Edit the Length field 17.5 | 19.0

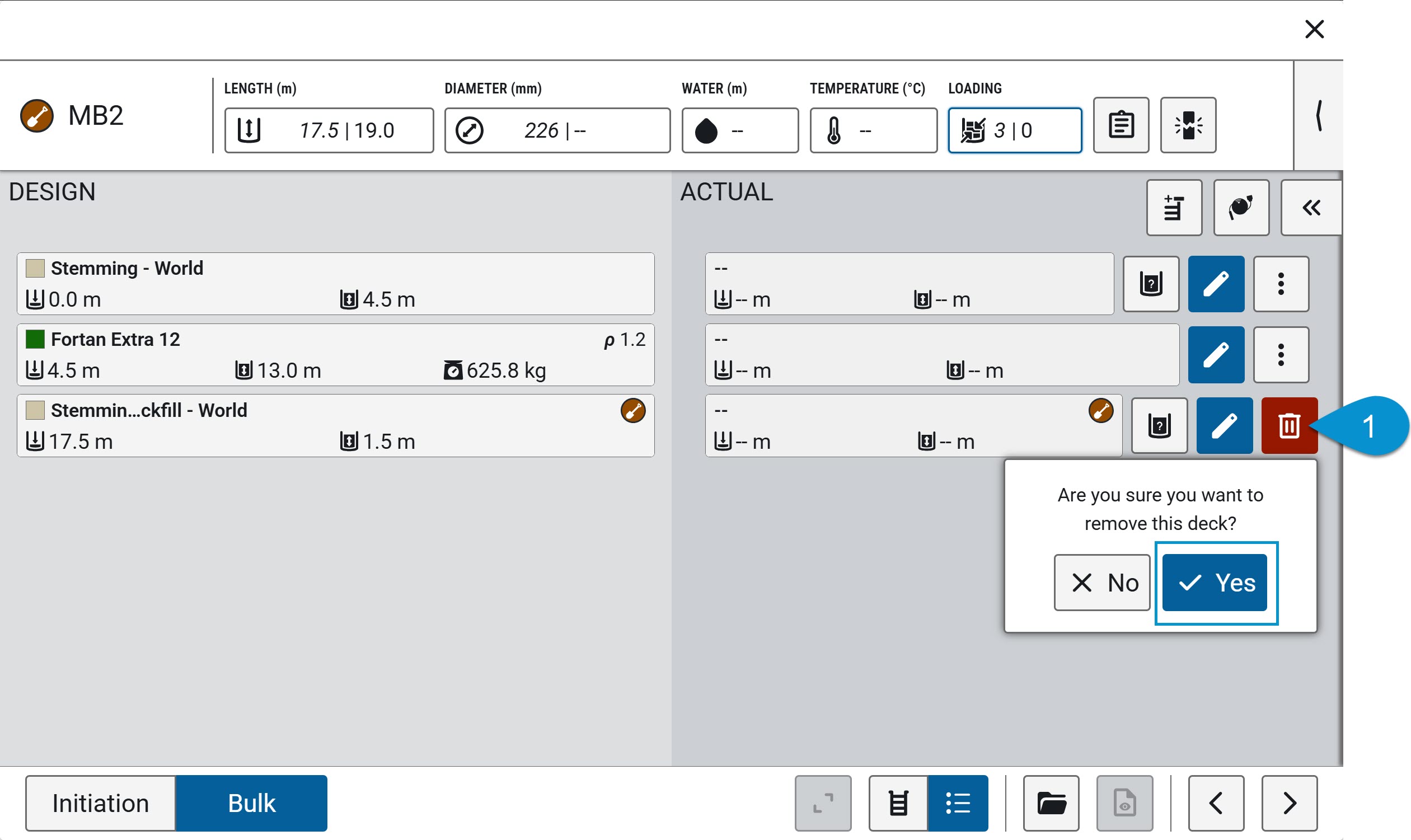329,131
